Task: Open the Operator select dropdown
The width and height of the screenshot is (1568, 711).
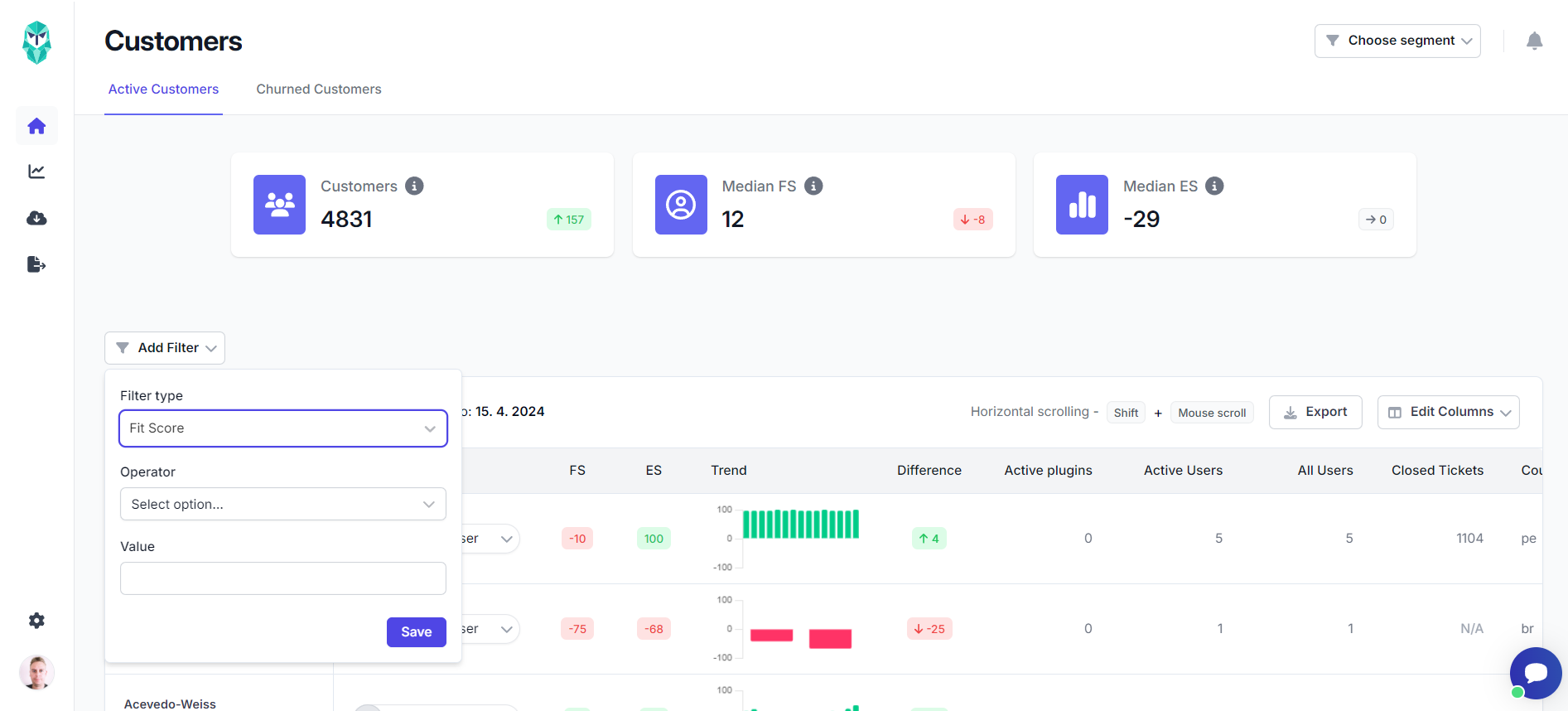Action: point(283,504)
